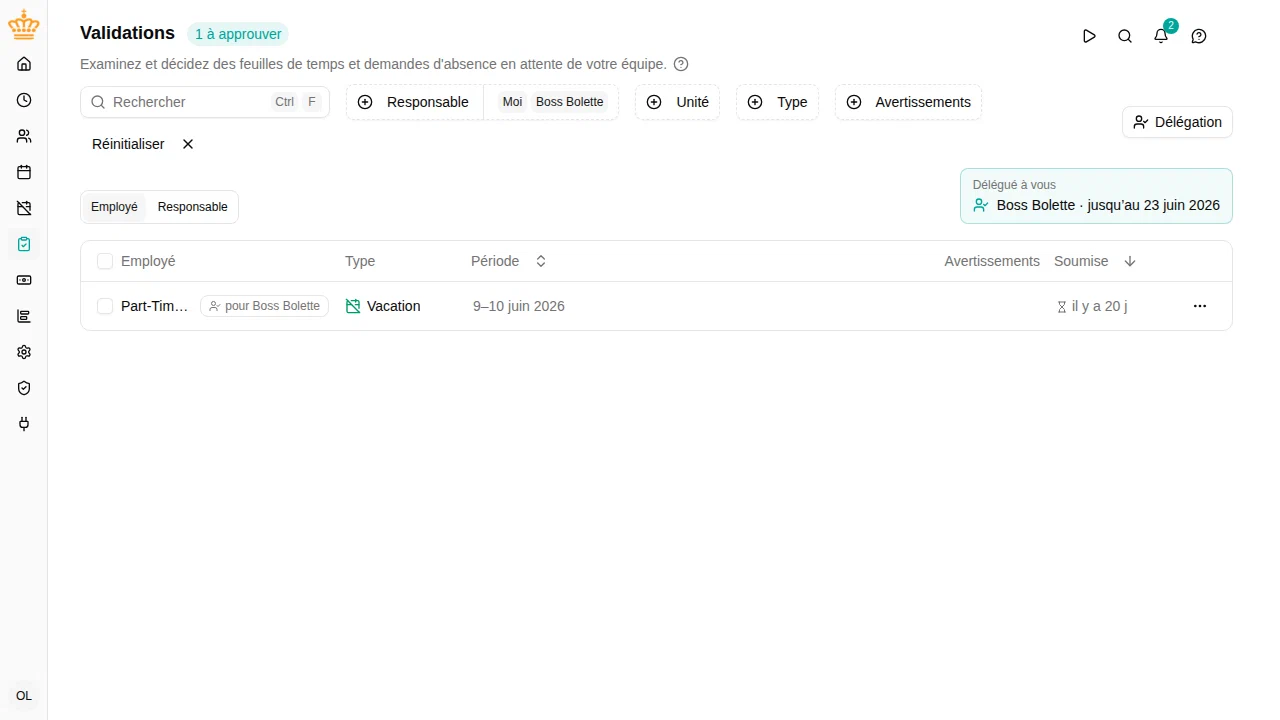The height and width of the screenshot is (720, 1280).
Task: Focus the Rechercher search field
Action: click(x=205, y=102)
